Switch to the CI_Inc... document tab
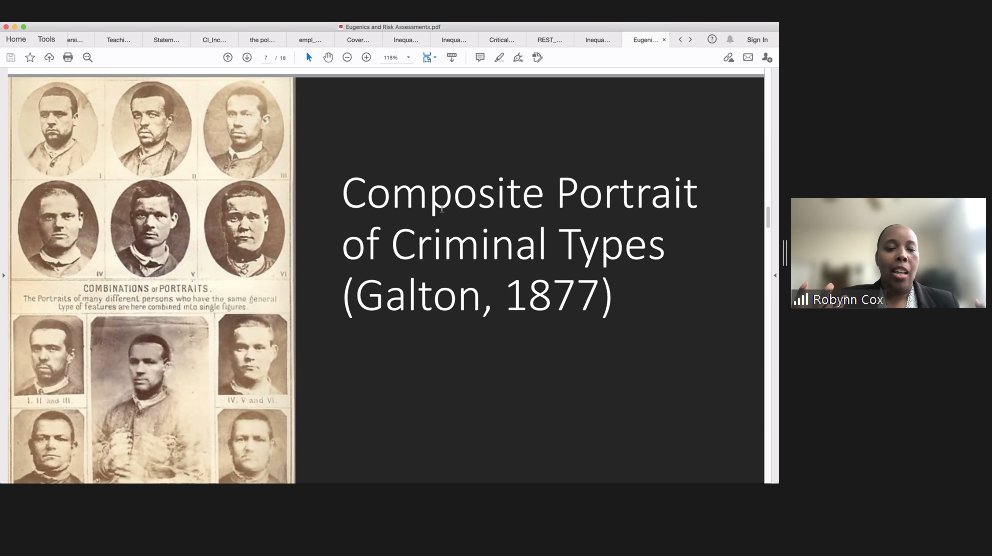Viewport: 993px width, 556px height. click(214, 40)
